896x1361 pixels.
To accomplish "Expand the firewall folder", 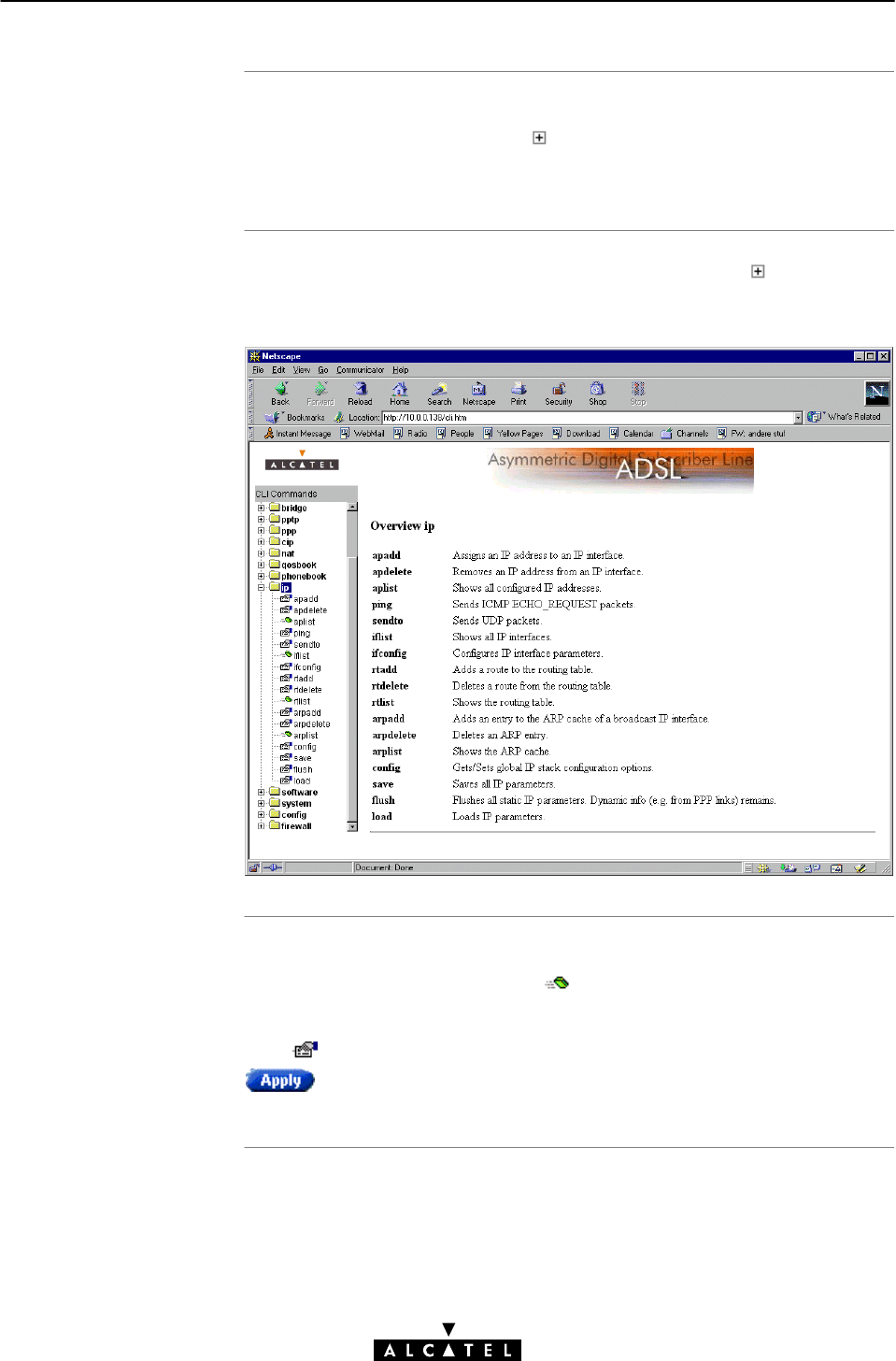I will coord(262,826).
